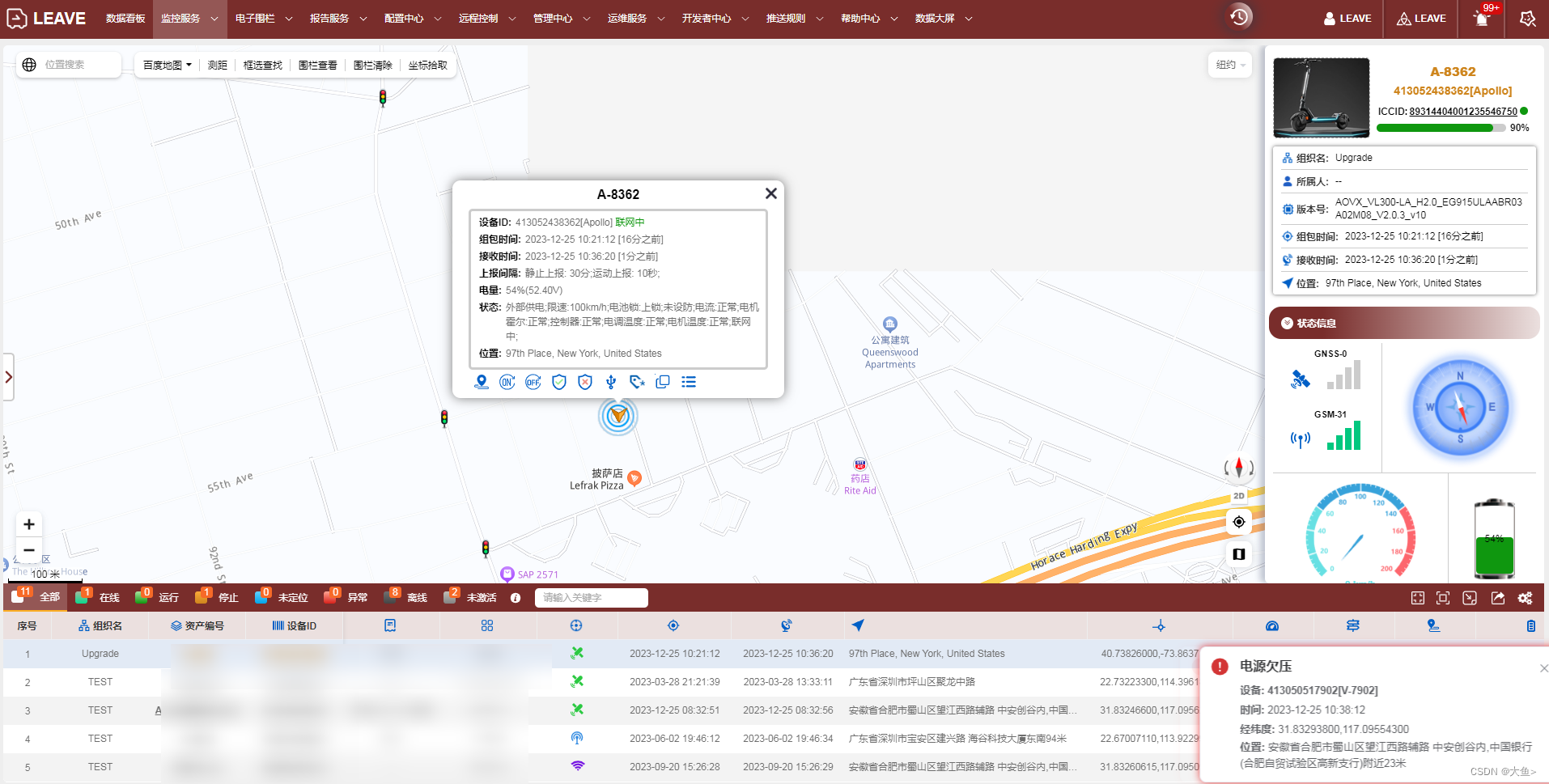The width and height of the screenshot is (1549, 784).
Task: Select map type 百度地图 dropdown
Action: (168, 66)
